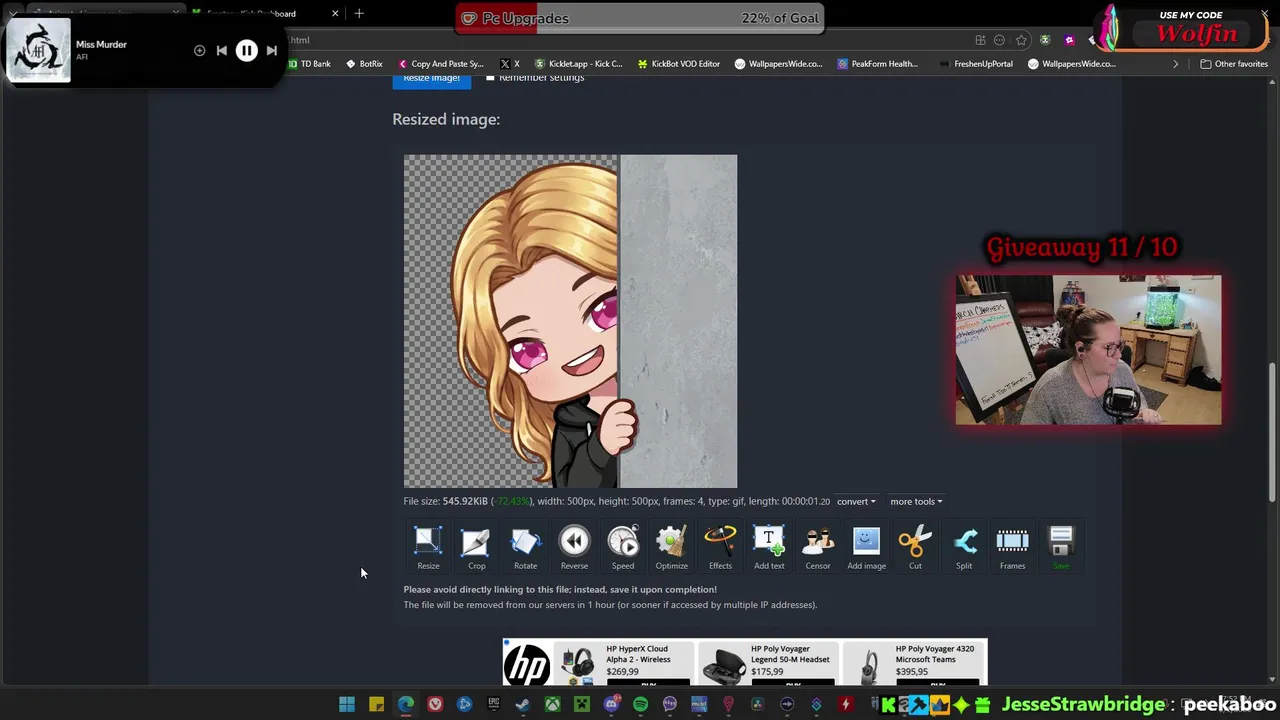Open KickBot VOD Editor bookmark
The height and width of the screenshot is (720, 1280).
coord(678,64)
